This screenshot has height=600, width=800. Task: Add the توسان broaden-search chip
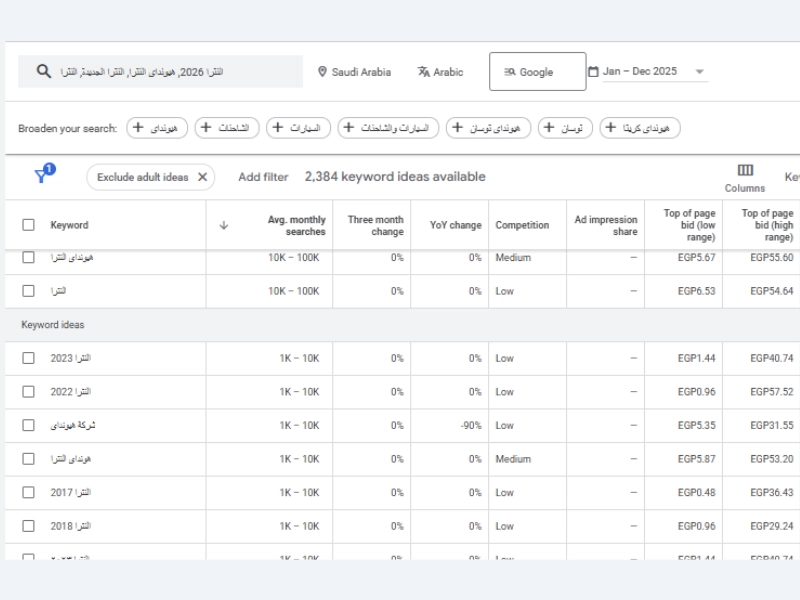pos(565,128)
